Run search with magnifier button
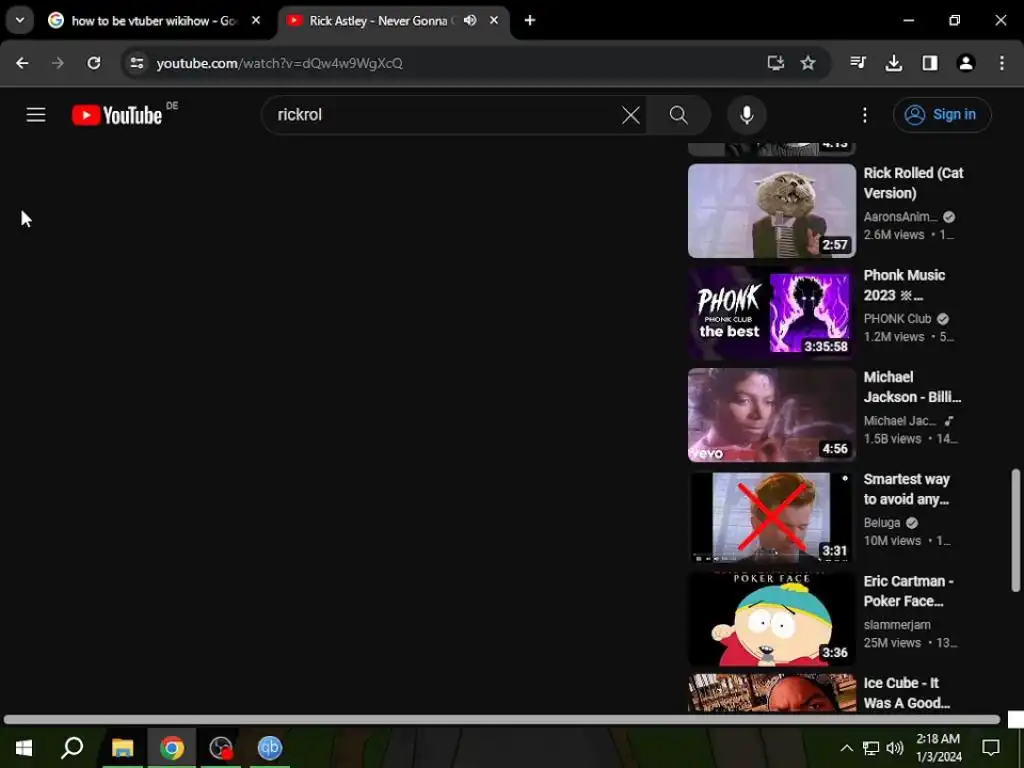 [x=679, y=115]
